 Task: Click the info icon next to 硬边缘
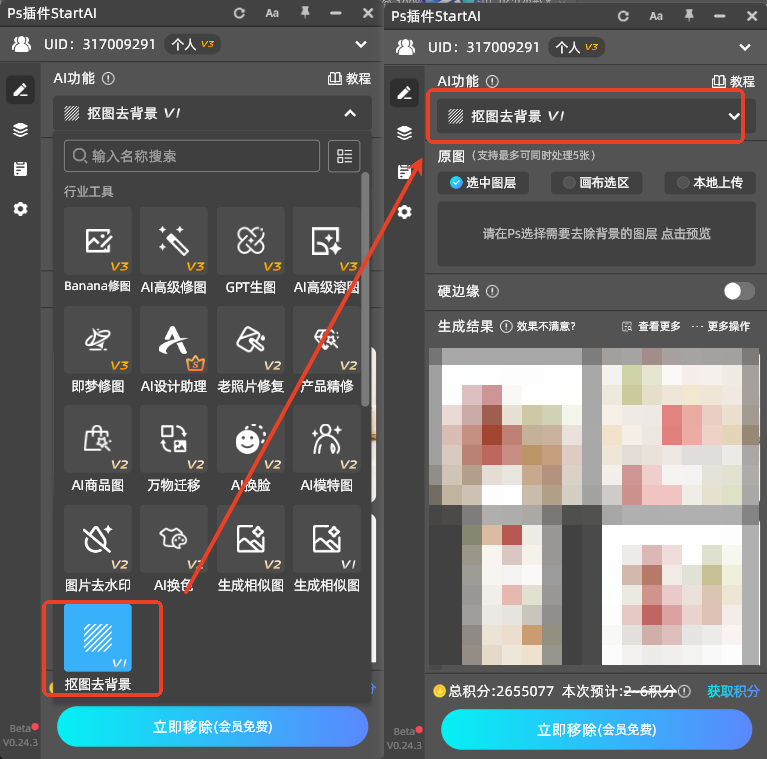[492, 291]
